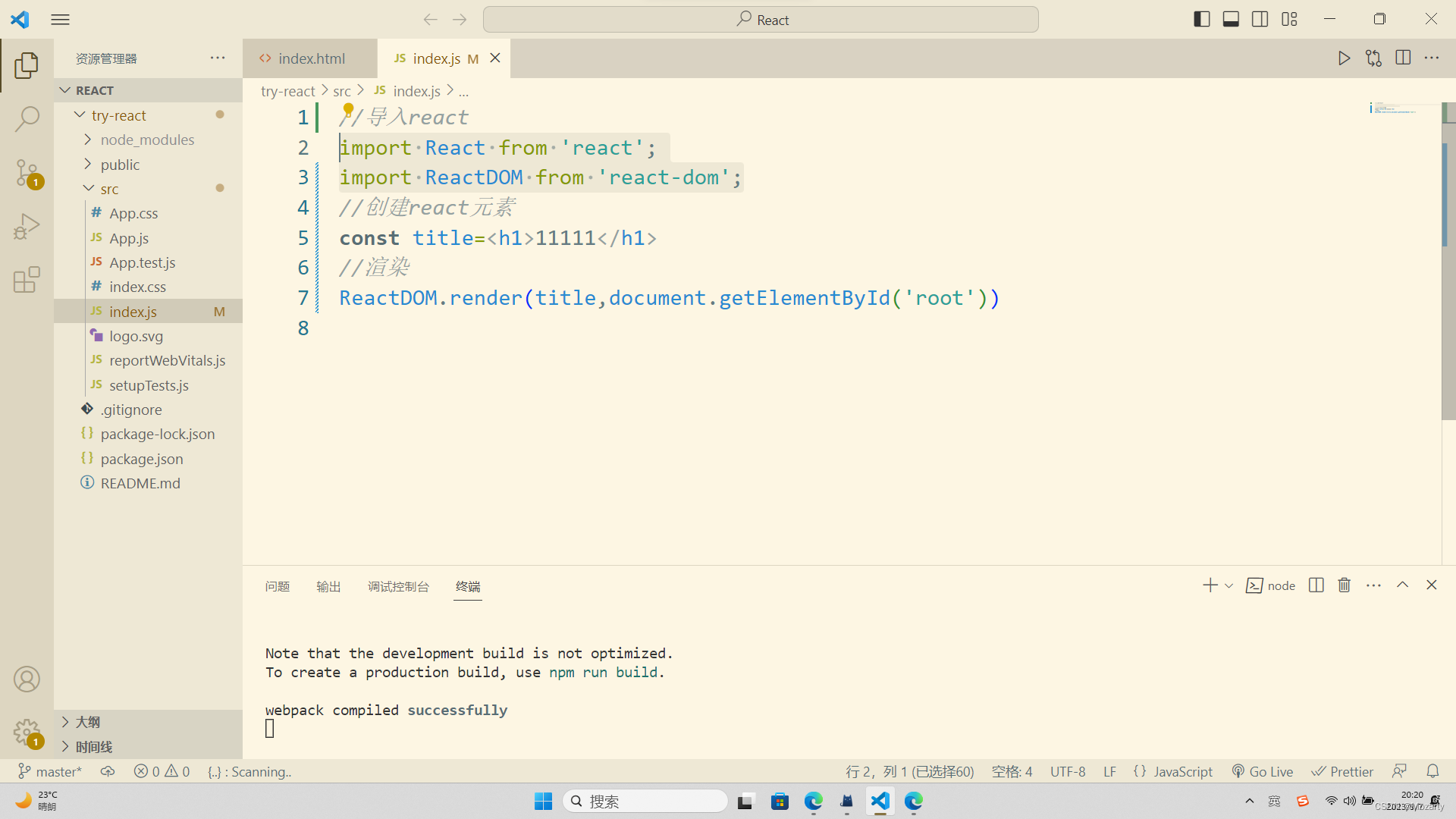Viewport: 1456px width, 819px height.
Task: Toggle secondary side bar visibility
Action: (x=1260, y=20)
